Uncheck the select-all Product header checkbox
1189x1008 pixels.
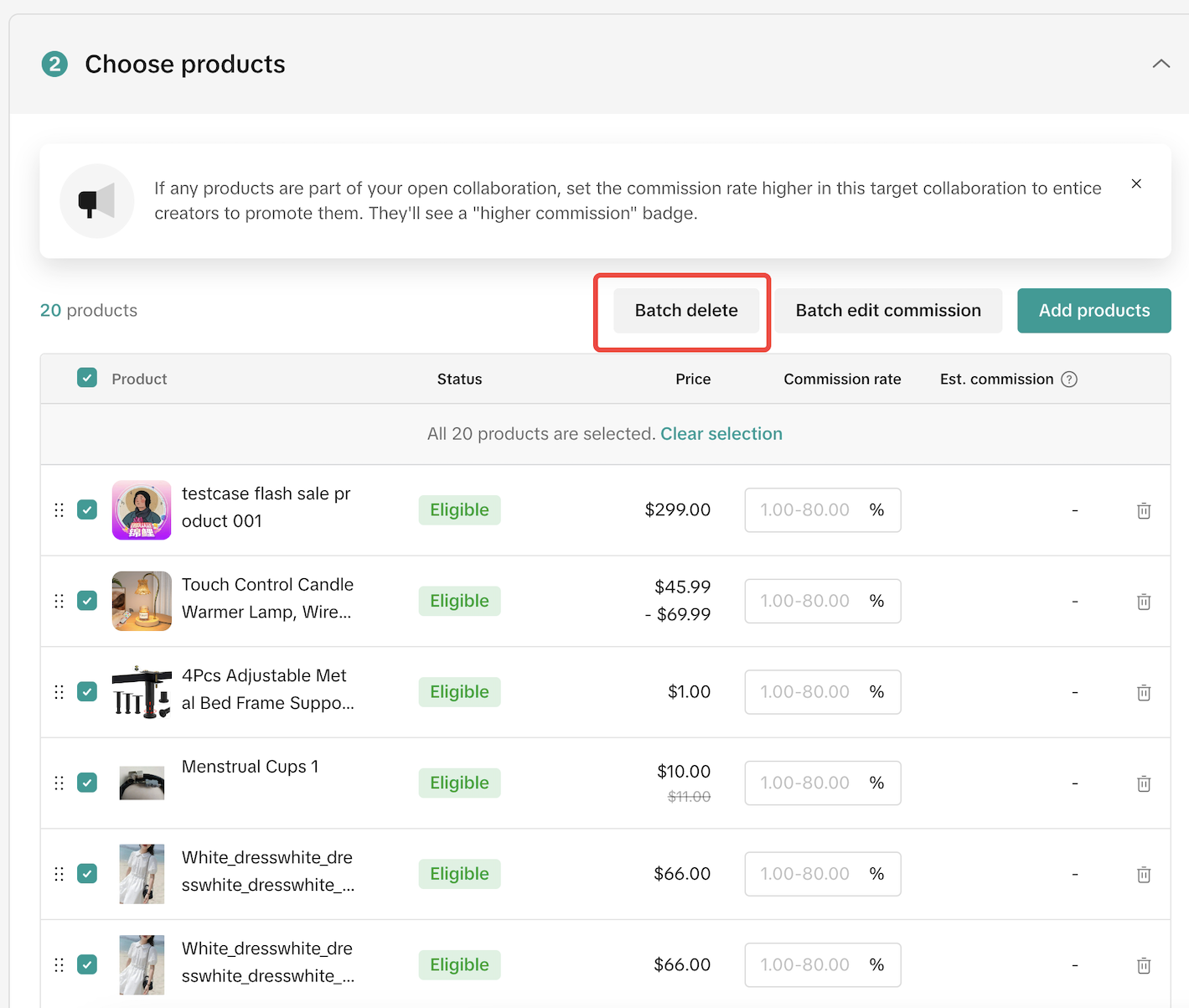87,378
